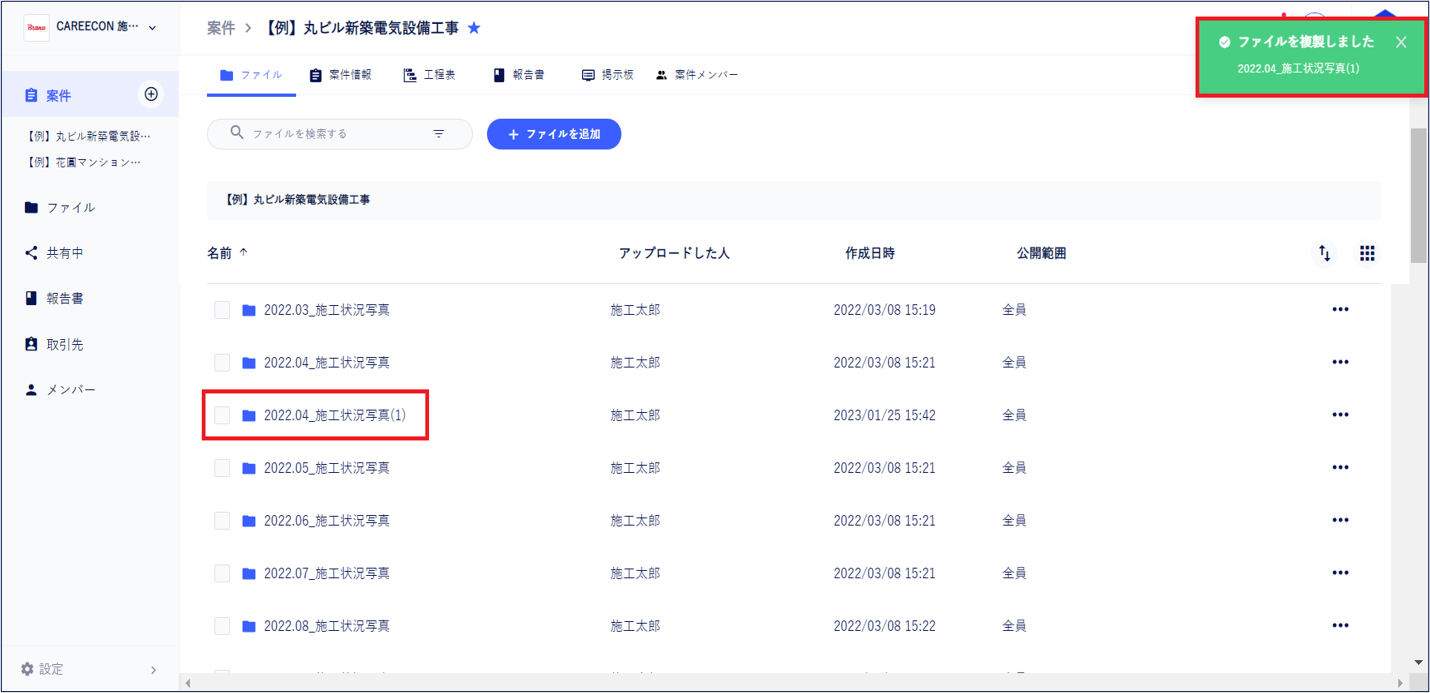Open more options for 2022.08_施工状況写真
The height and width of the screenshot is (693, 1430).
pos(1340,626)
